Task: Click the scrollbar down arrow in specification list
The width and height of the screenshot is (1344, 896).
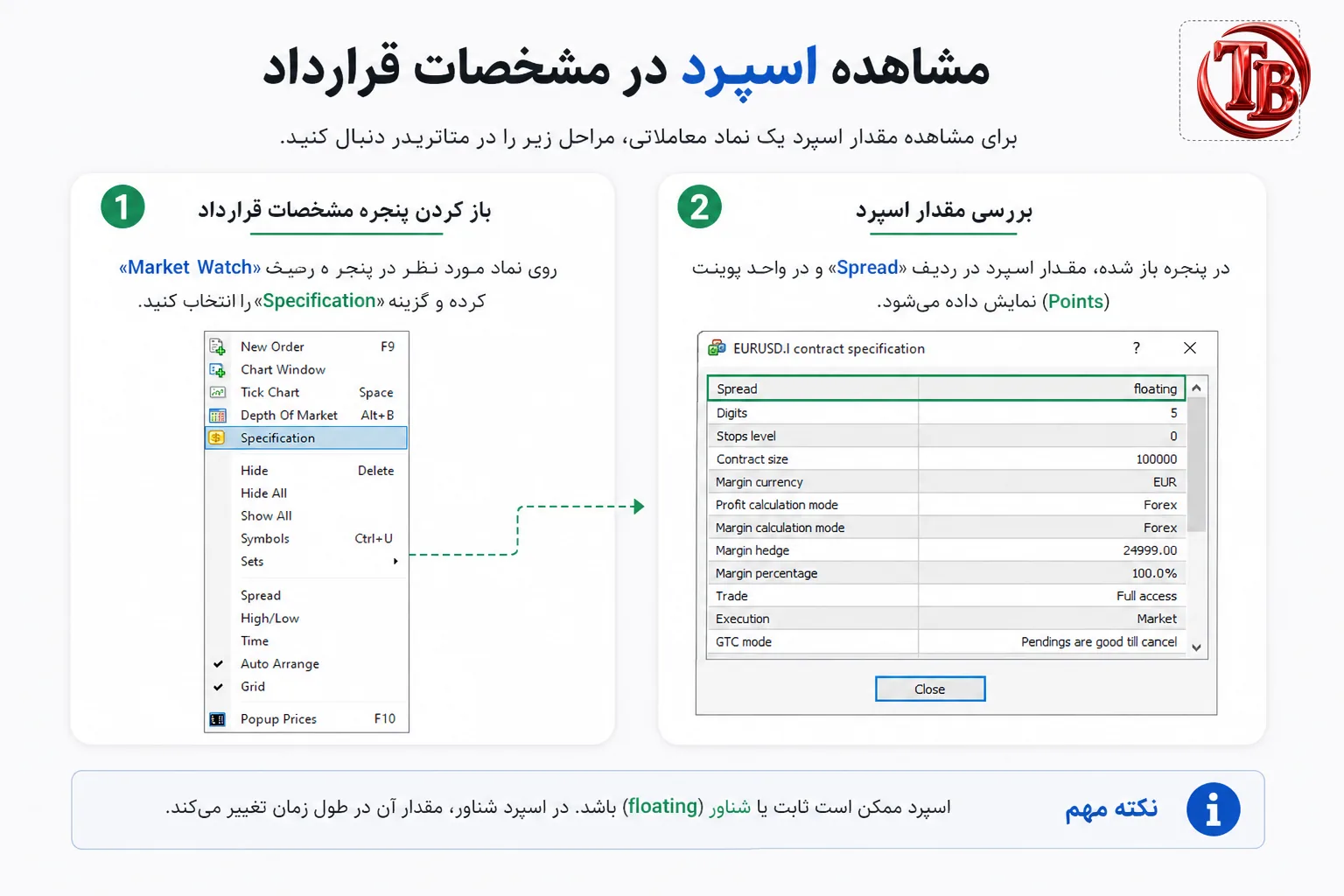Action: (x=1196, y=647)
